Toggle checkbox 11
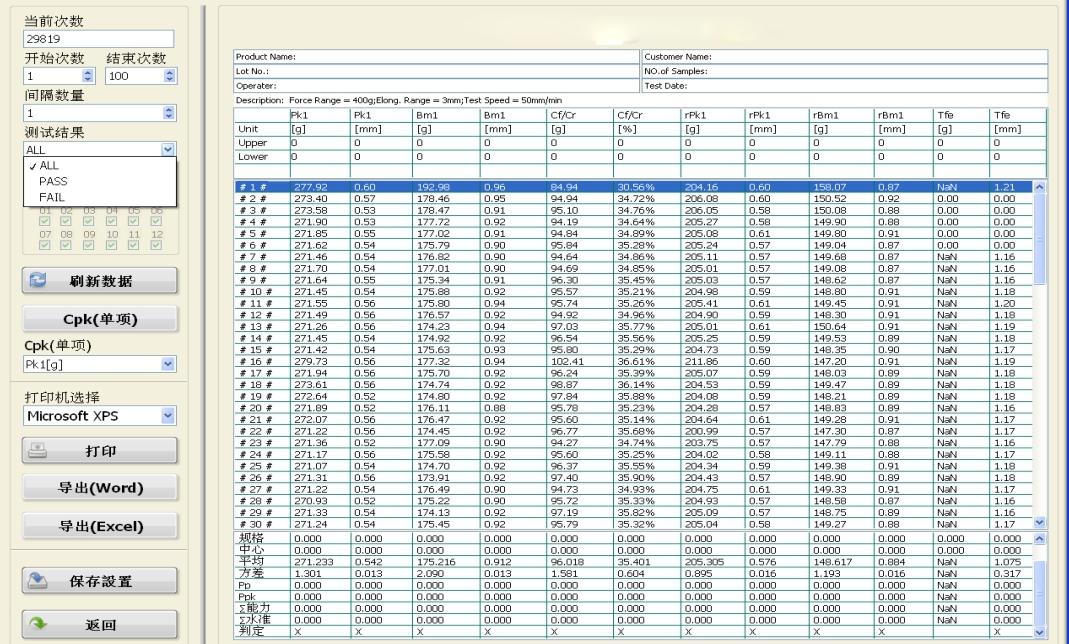1069x644 pixels. (x=134, y=245)
